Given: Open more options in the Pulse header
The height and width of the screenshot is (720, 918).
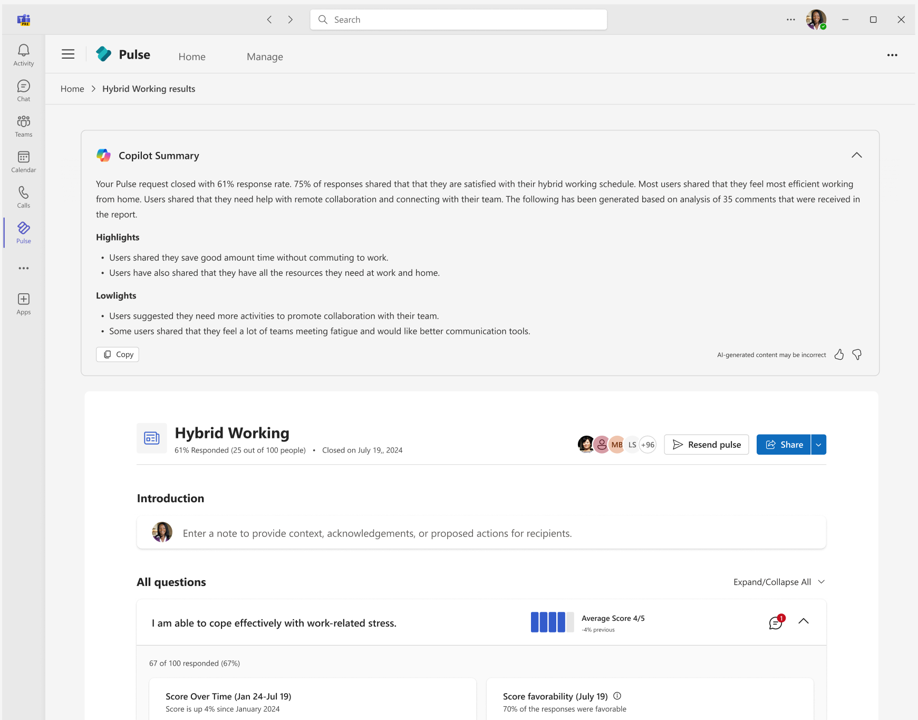Looking at the screenshot, I should point(892,55).
